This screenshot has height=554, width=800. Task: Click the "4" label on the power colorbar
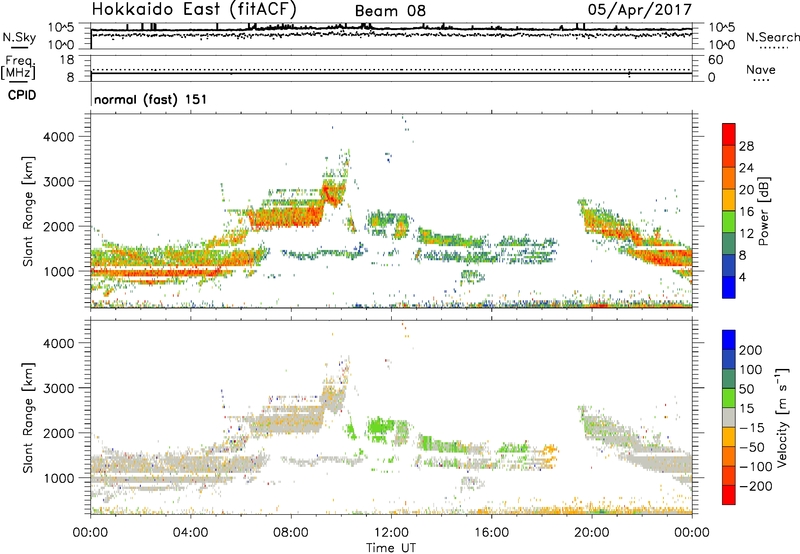pos(742,277)
